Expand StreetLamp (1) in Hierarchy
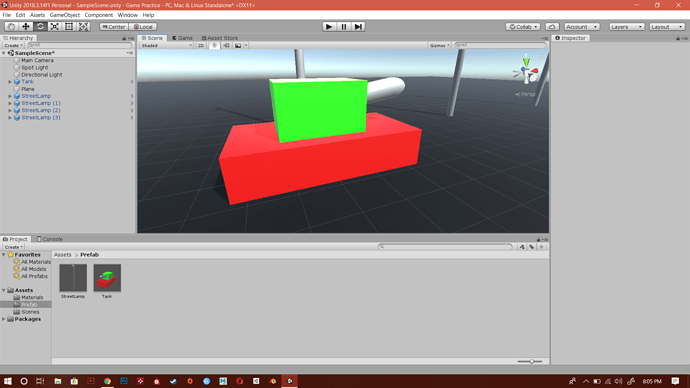 10,103
